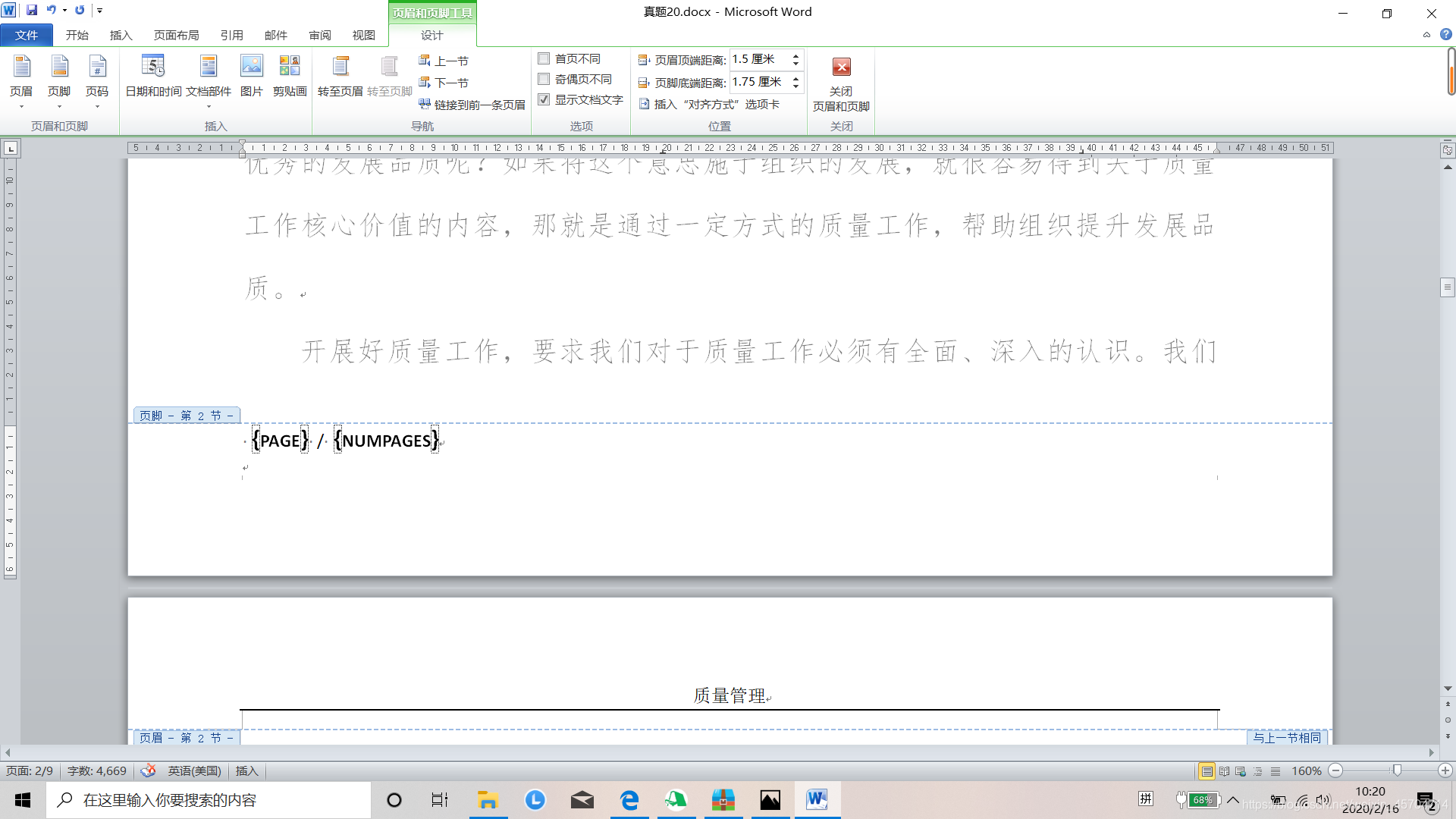This screenshot has width=1456, height=819.
Task: Open the File (文件) tab
Action: tap(27, 35)
